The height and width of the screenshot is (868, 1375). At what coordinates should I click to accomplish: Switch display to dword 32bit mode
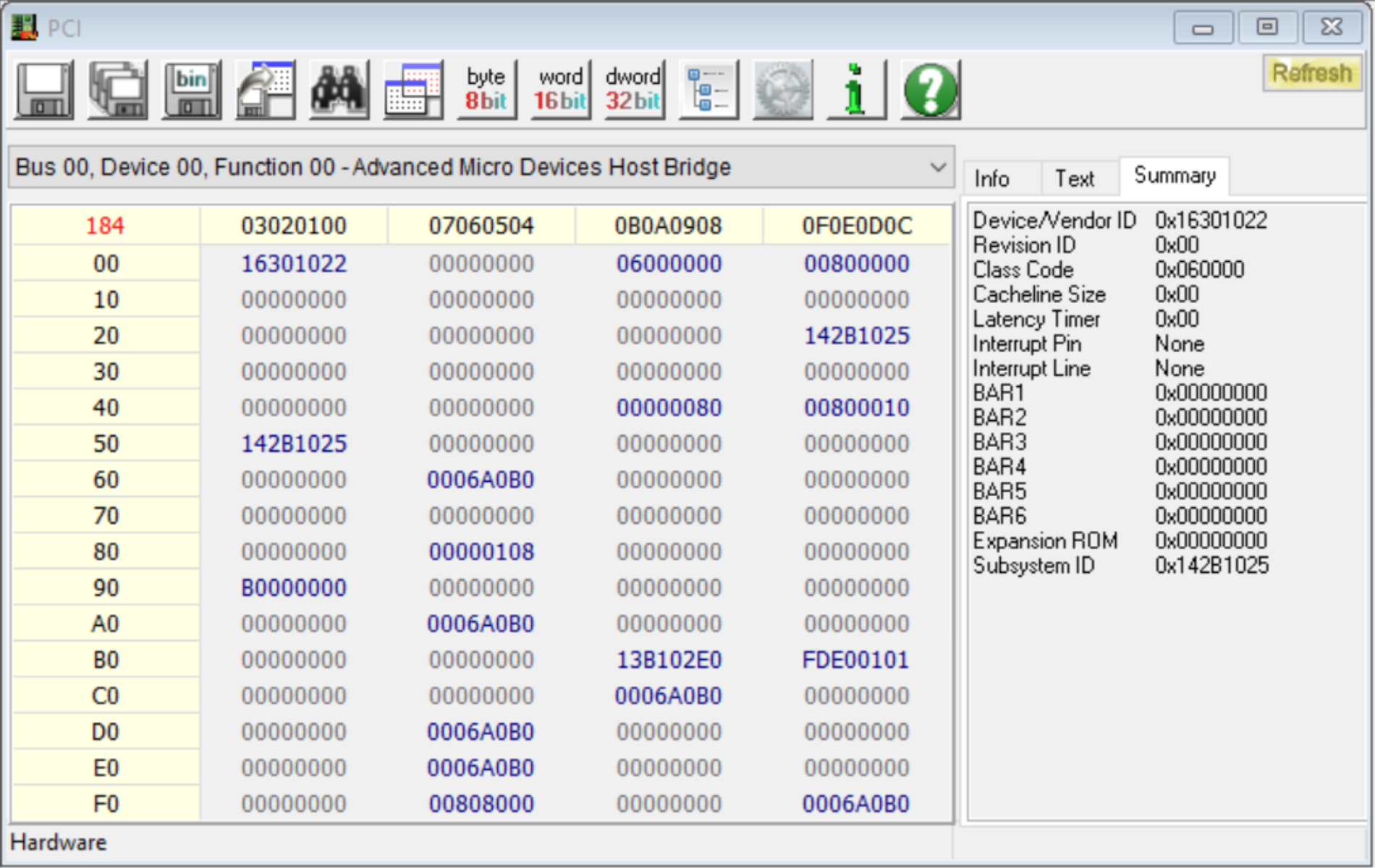[x=632, y=89]
